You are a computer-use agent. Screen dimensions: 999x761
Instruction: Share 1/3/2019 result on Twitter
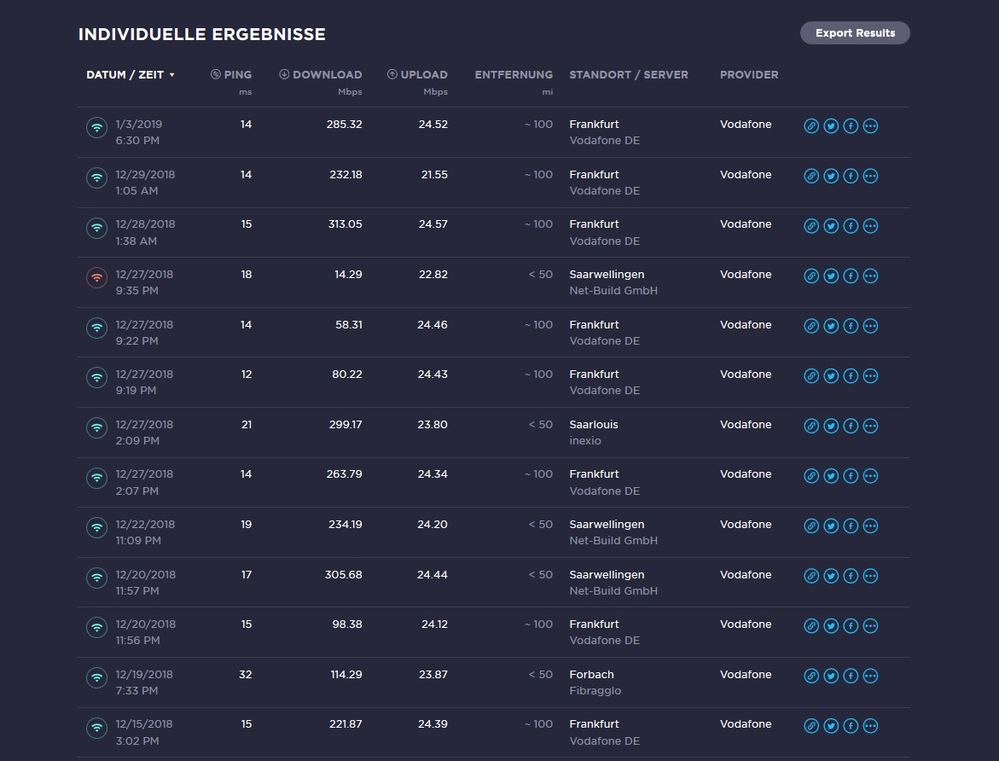tap(831, 126)
